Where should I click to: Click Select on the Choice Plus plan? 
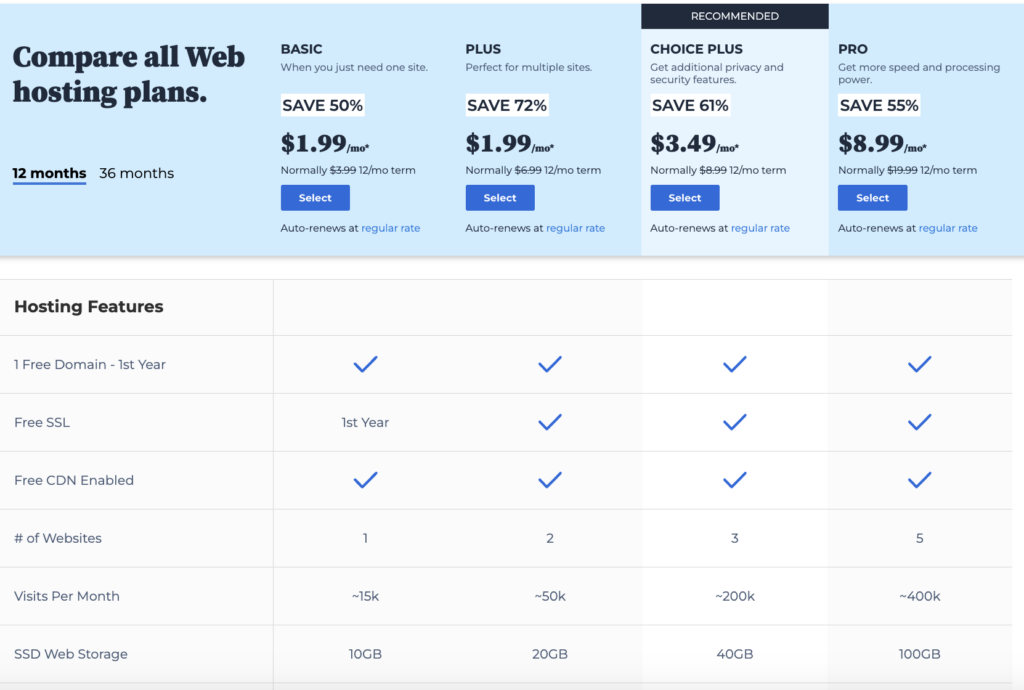tap(684, 197)
